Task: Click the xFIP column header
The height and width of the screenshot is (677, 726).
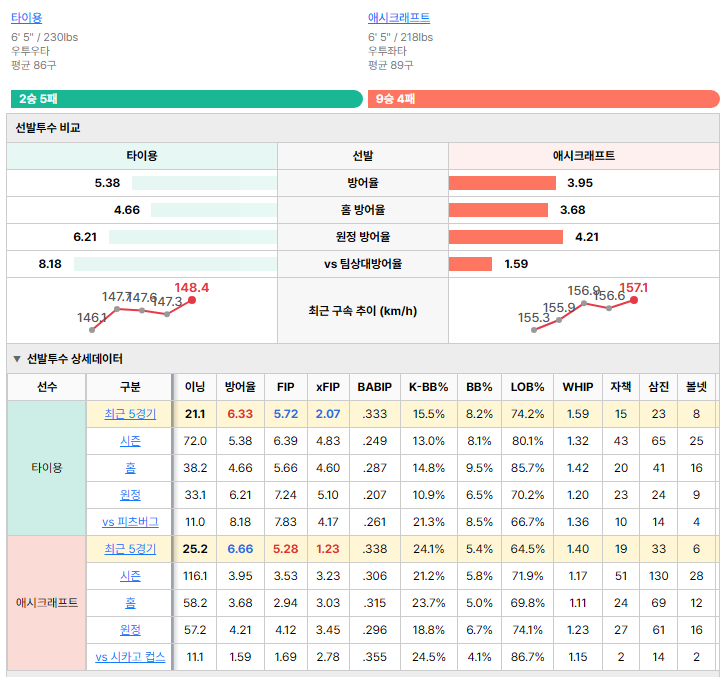Action: pyautogui.click(x=328, y=387)
